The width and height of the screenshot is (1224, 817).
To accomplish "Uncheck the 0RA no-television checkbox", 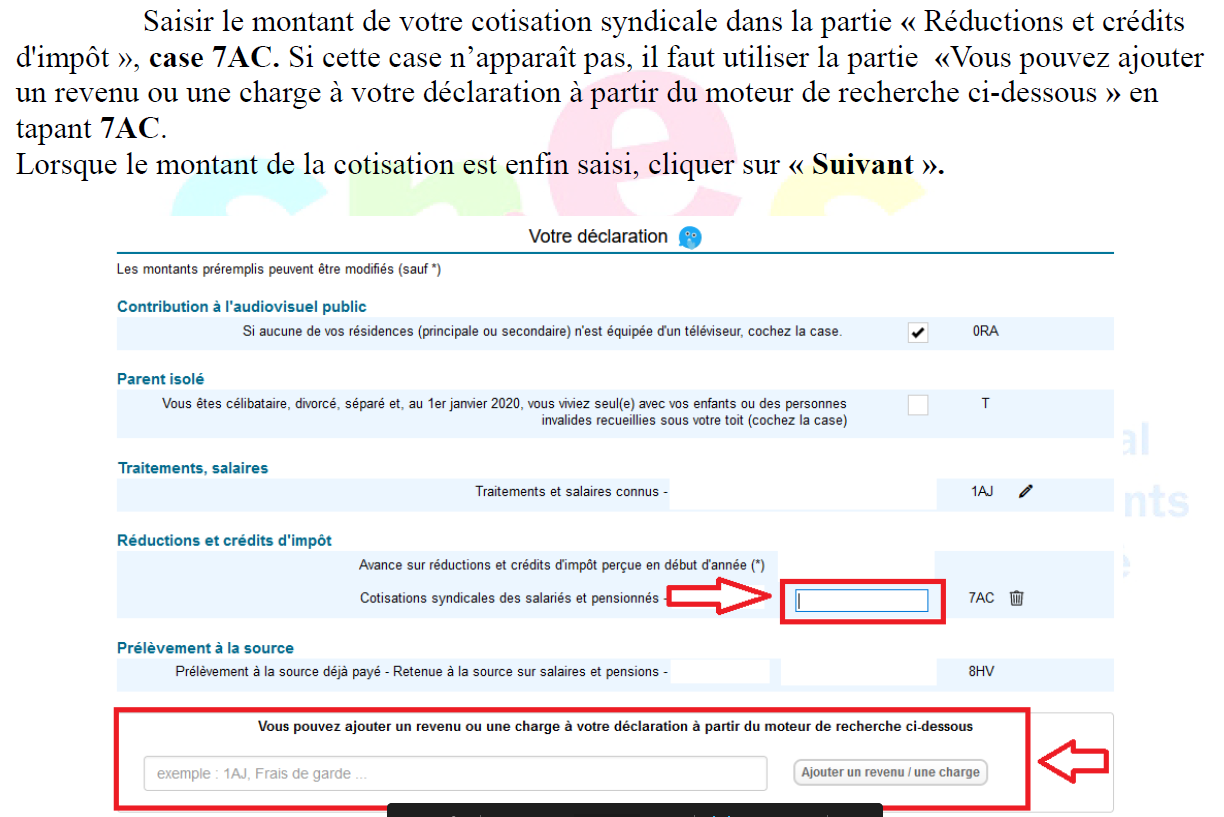I will click(x=917, y=333).
